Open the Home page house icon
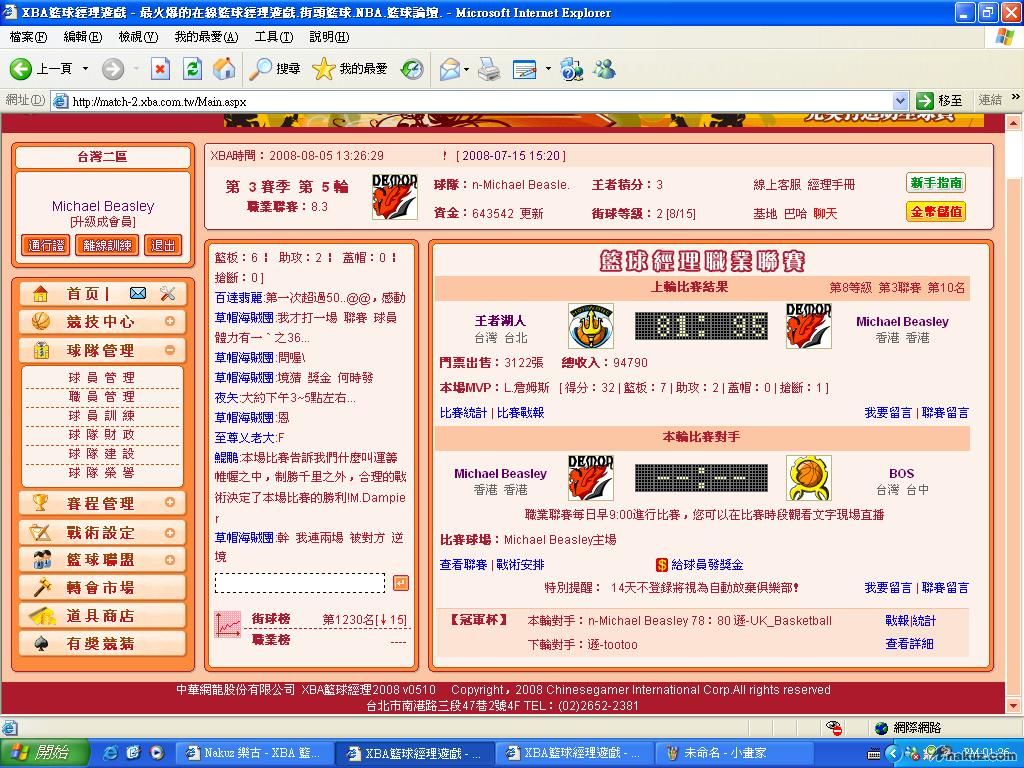The width and height of the screenshot is (1024, 768). (224, 69)
